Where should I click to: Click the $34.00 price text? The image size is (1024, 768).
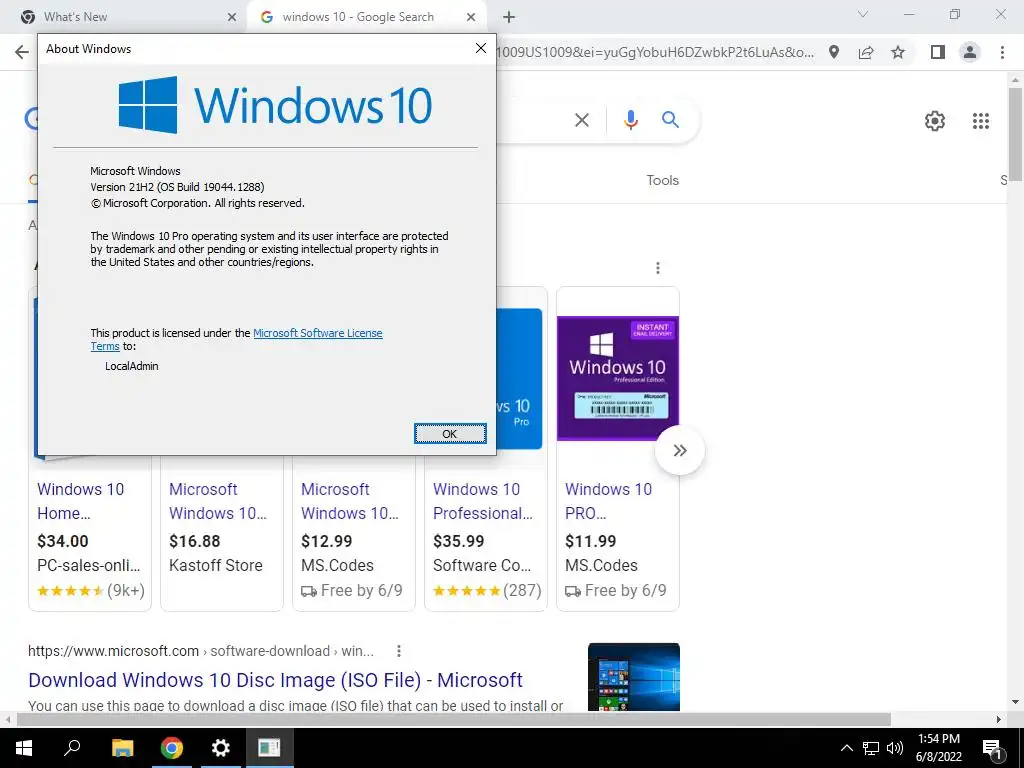click(63, 541)
